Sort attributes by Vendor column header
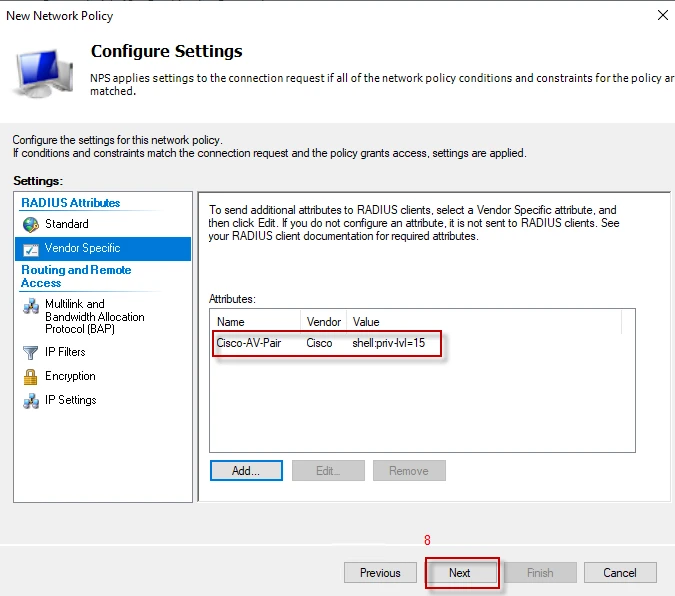 click(323, 322)
